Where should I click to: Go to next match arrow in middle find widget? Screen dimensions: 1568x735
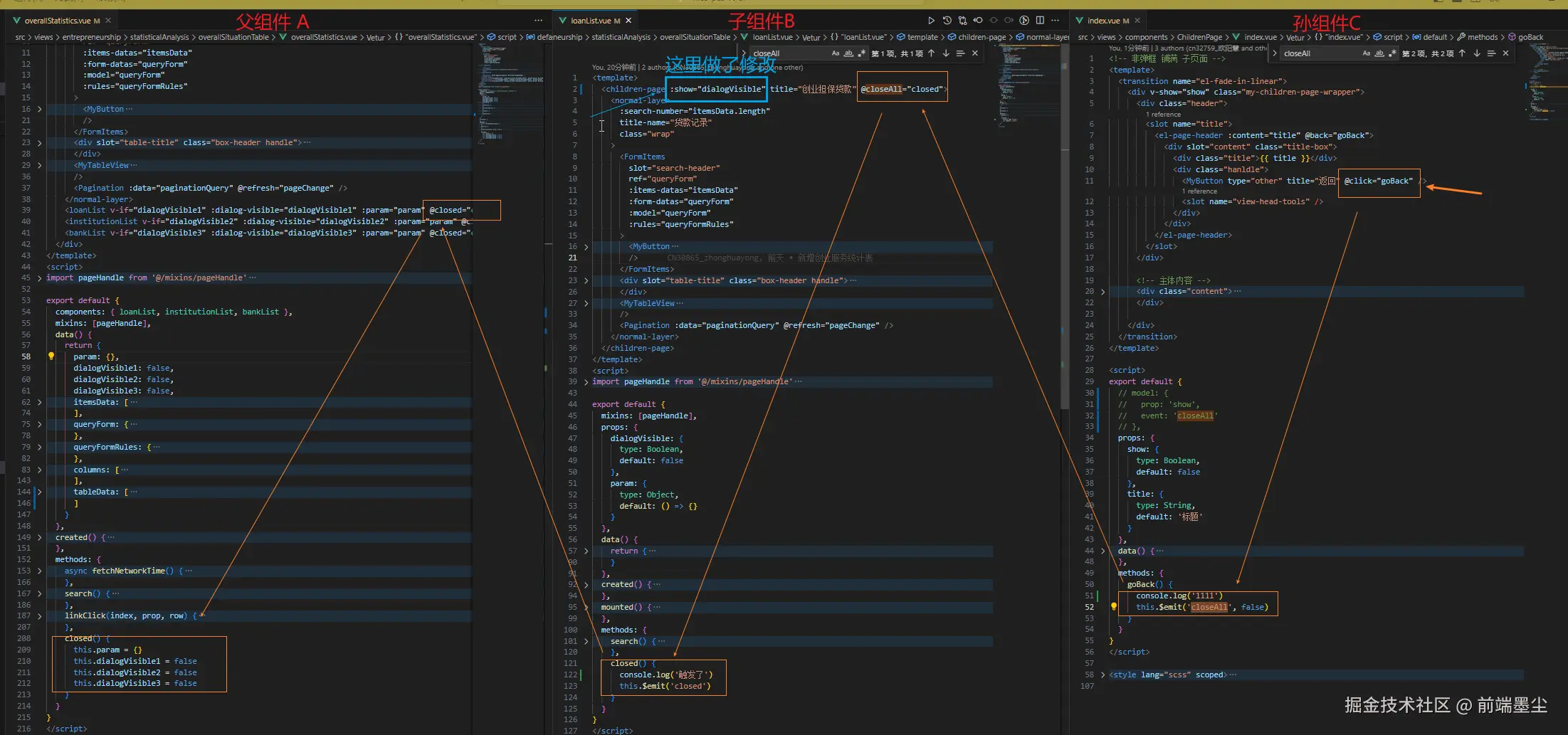tap(946, 53)
